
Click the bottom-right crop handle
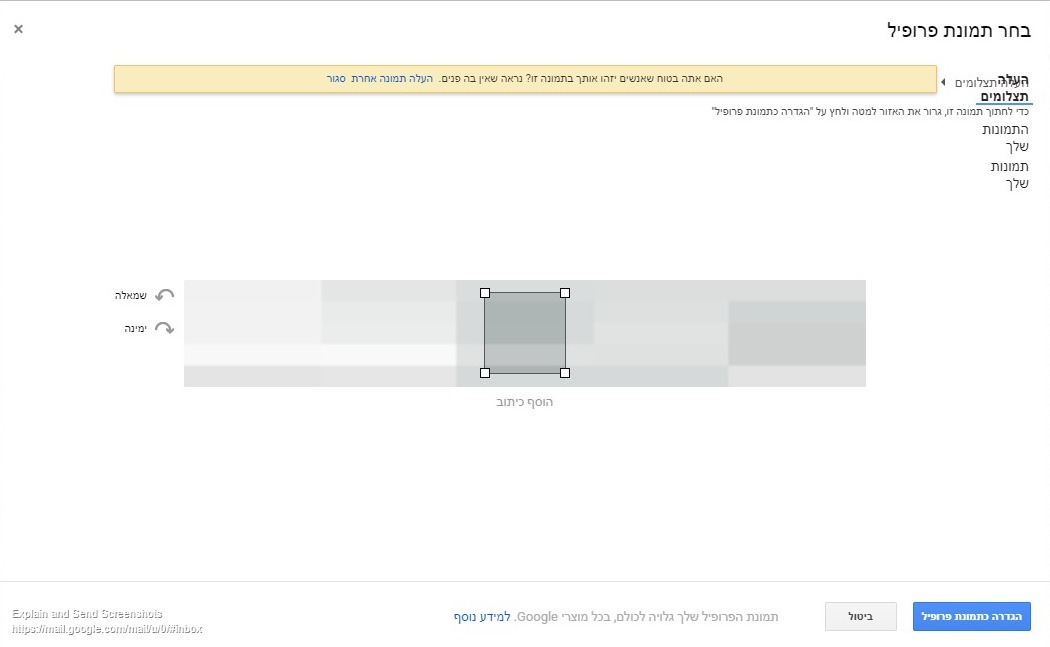565,373
